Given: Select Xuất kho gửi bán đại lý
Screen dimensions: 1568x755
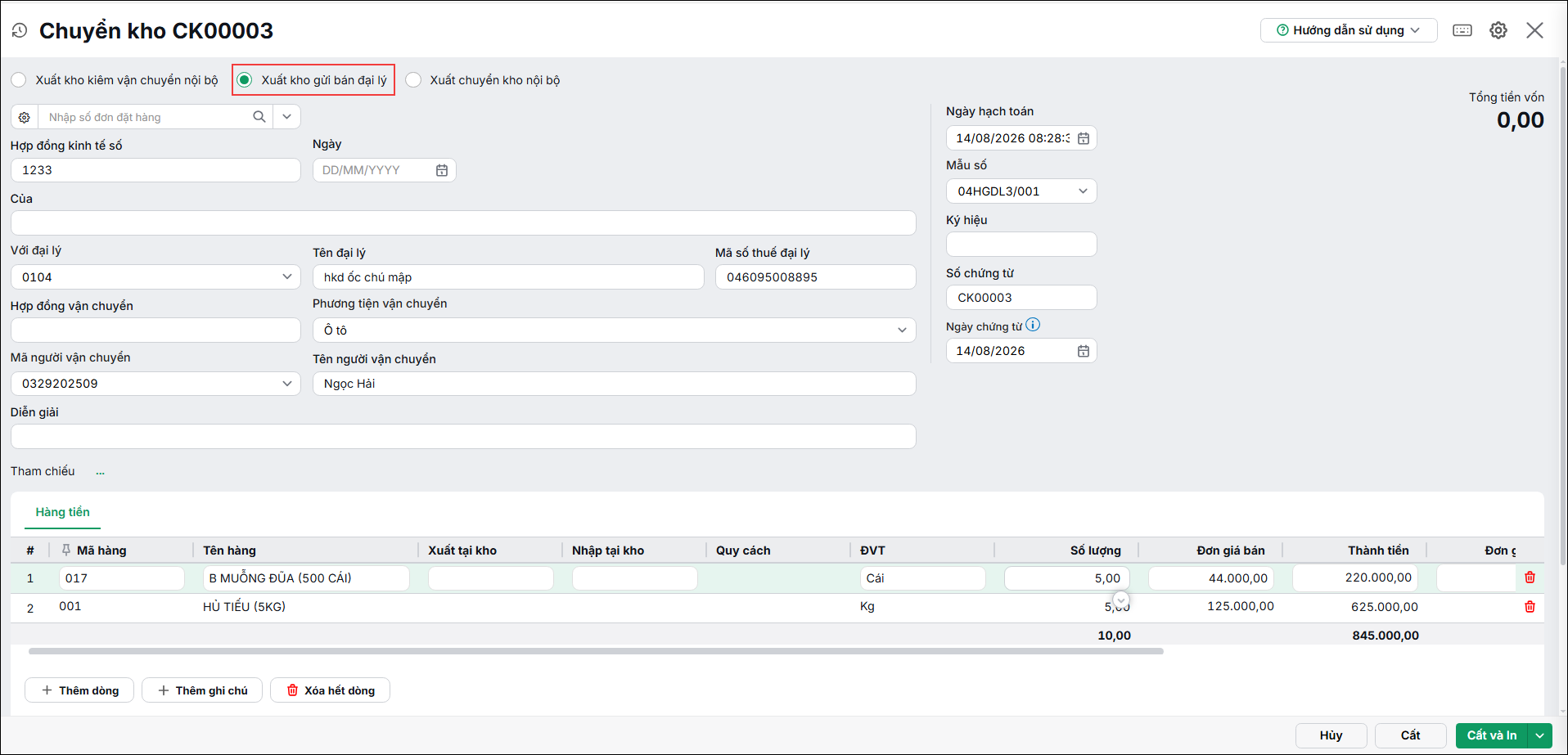Looking at the screenshot, I should 244,80.
